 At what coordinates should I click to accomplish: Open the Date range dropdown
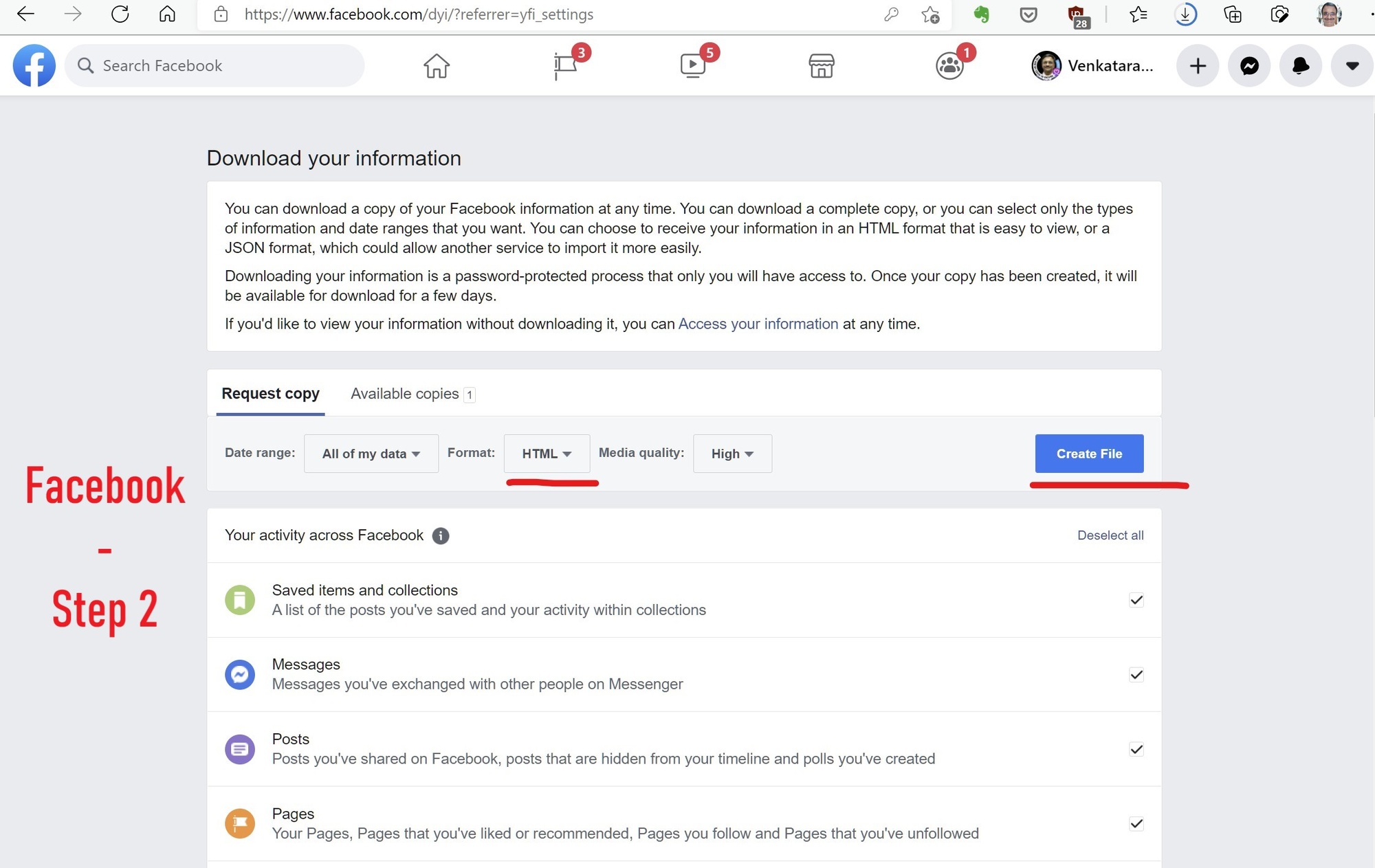point(370,454)
